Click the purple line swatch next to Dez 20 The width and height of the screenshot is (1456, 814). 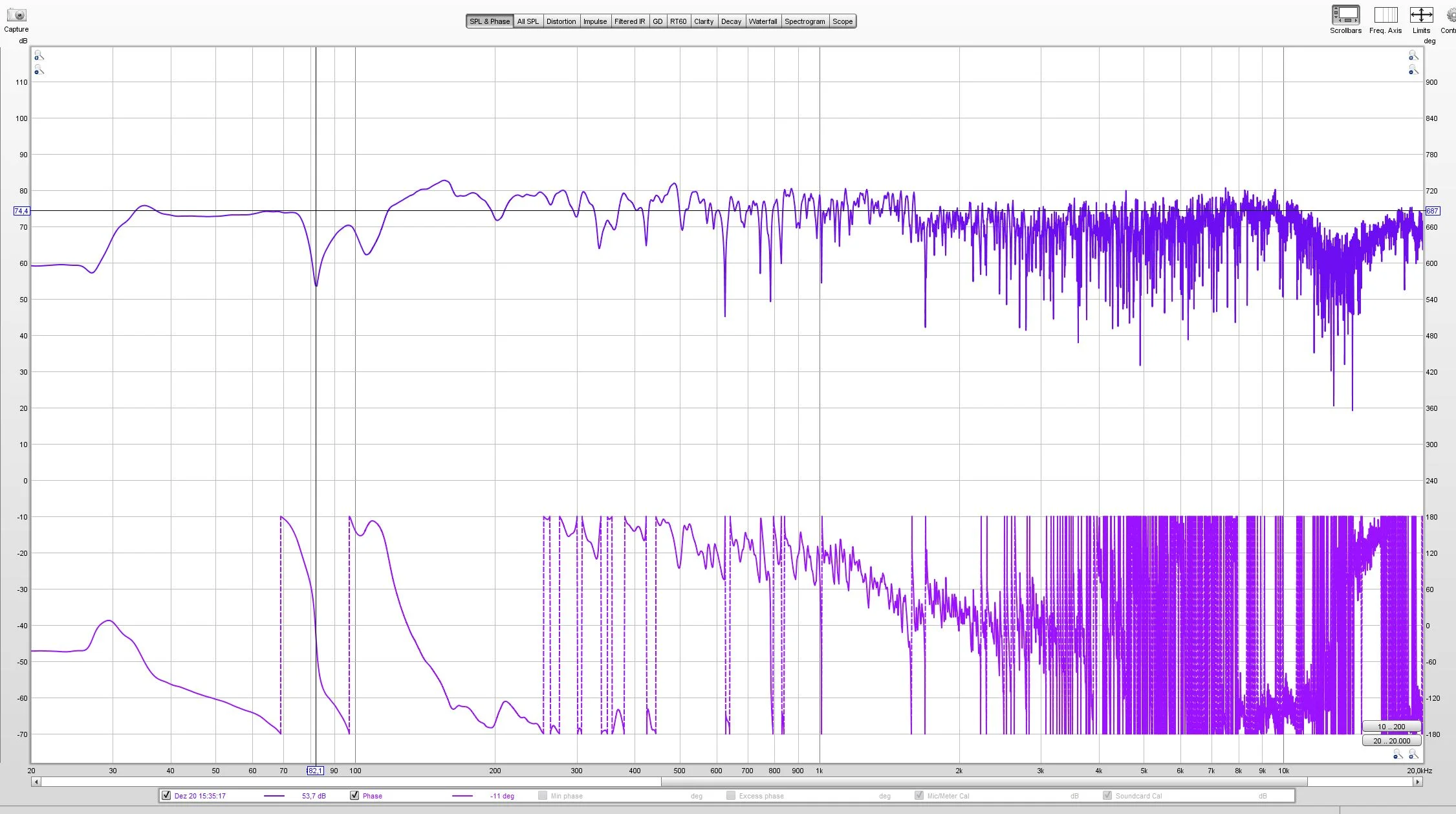click(274, 796)
